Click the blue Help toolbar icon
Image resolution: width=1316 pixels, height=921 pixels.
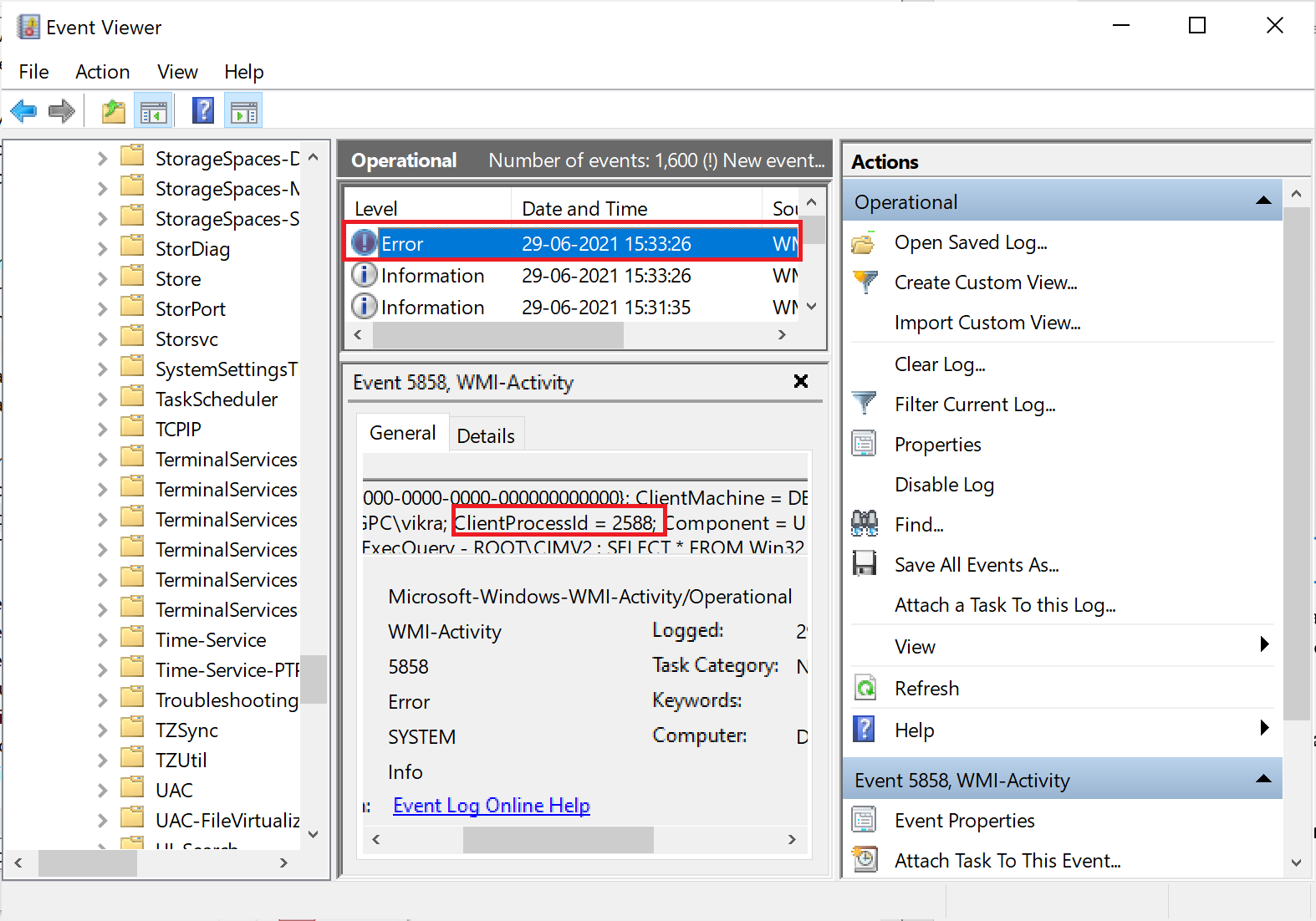click(x=203, y=111)
